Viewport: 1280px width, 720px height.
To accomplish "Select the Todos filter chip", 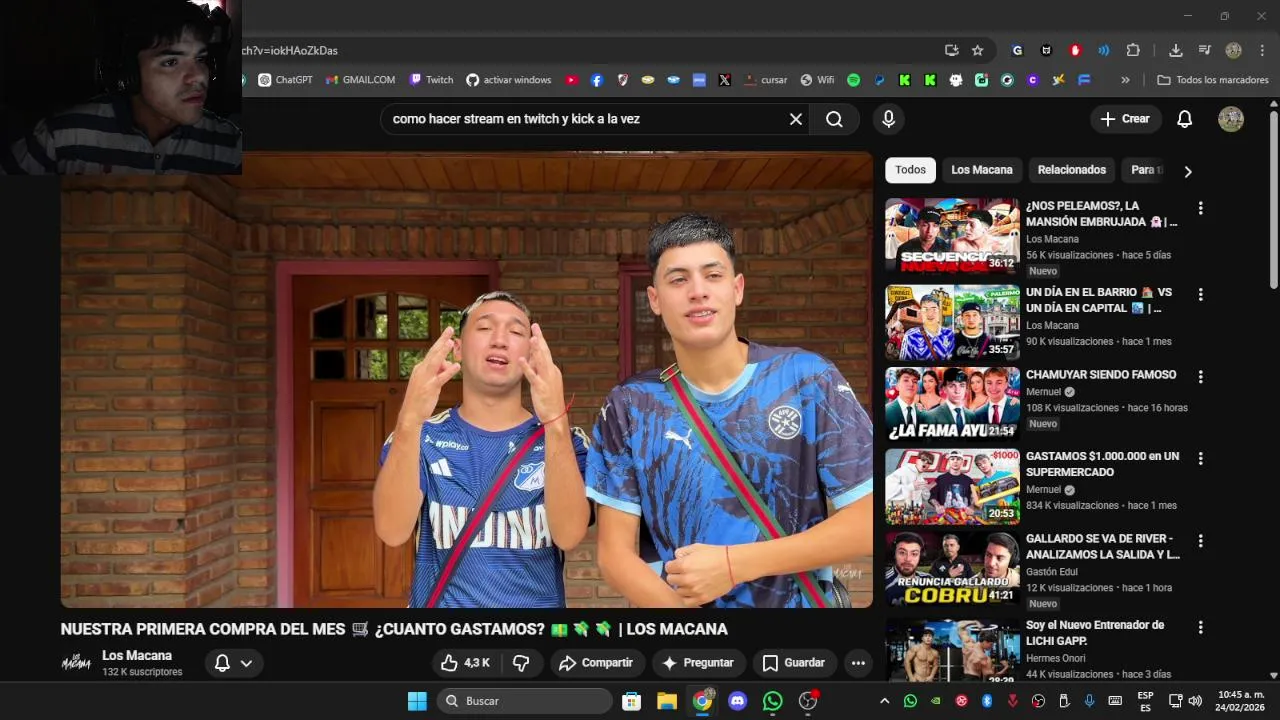I will click(910, 170).
